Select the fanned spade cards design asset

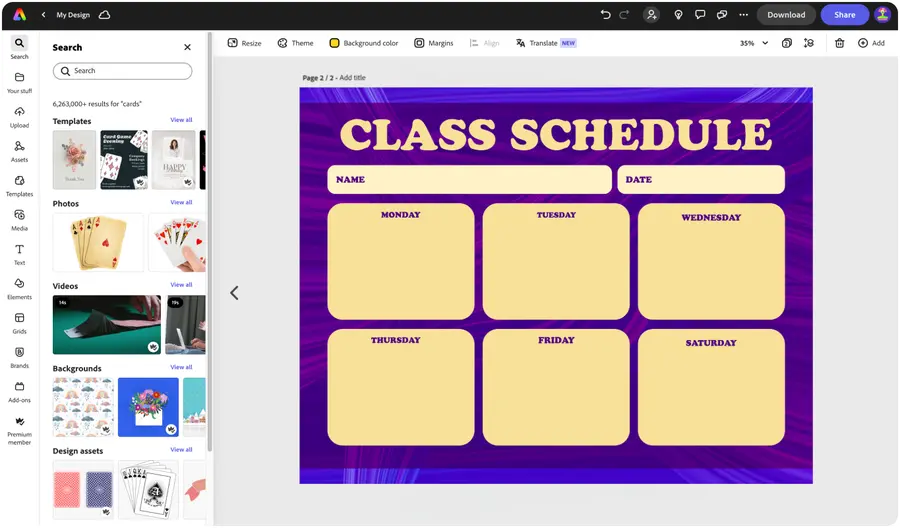click(148, 490)
